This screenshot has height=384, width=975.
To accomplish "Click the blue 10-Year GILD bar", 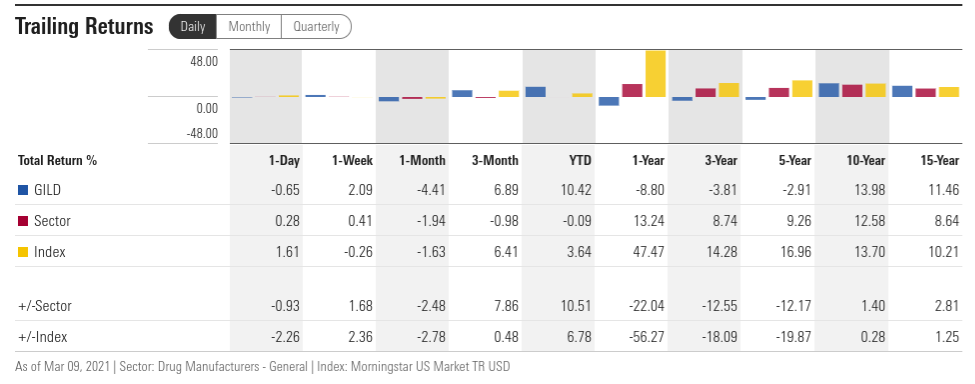I will tap(828, 90).
